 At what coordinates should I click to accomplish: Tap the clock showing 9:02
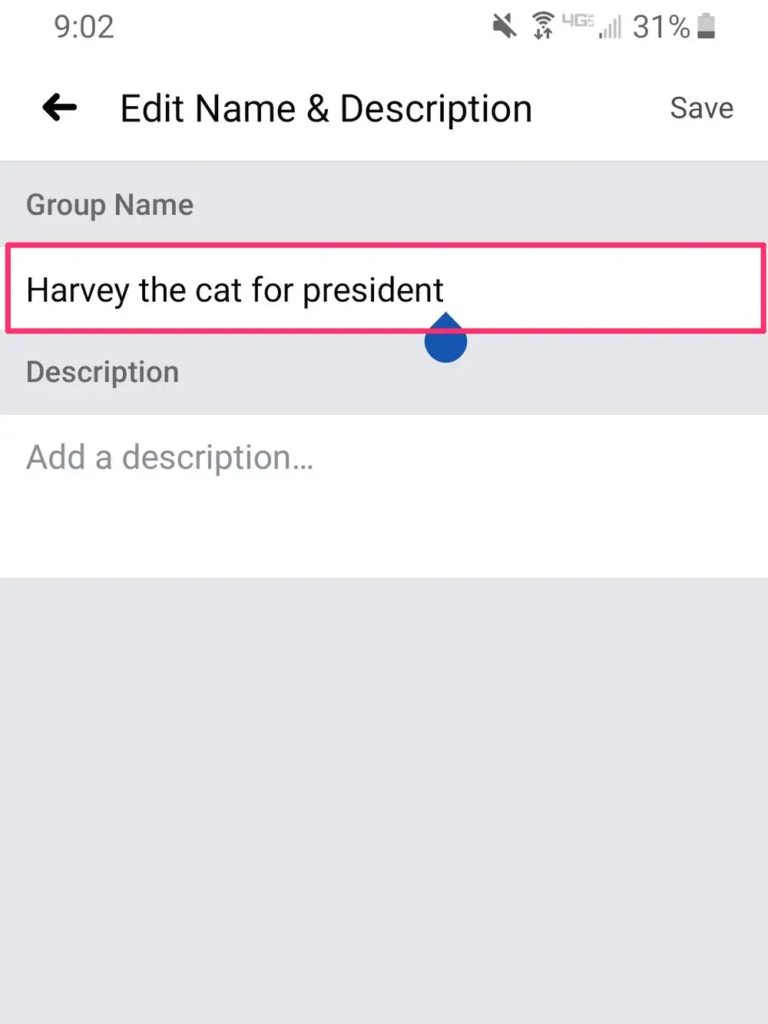84,27
